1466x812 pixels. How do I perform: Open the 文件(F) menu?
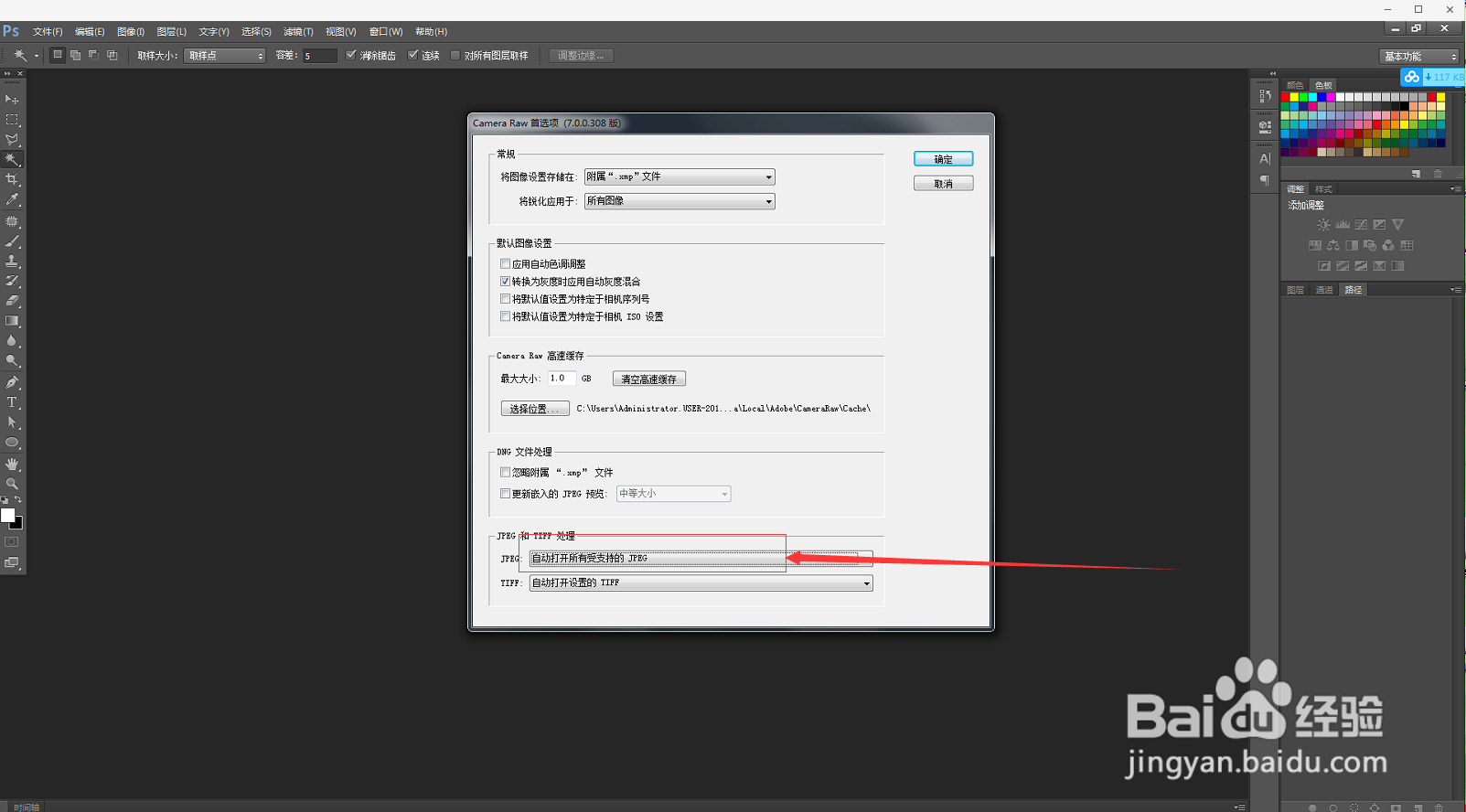click(48, 31)
